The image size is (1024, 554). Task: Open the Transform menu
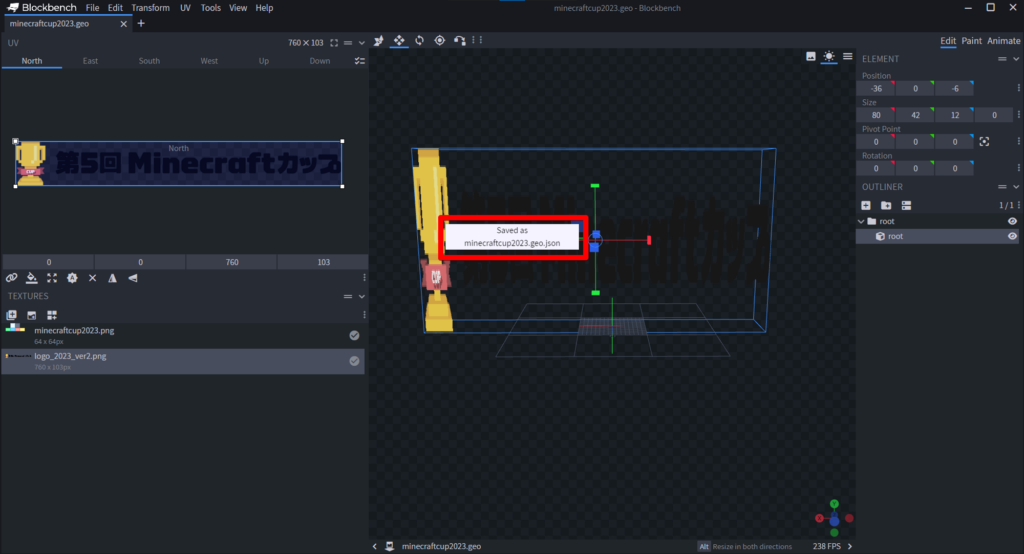[150, 8]
